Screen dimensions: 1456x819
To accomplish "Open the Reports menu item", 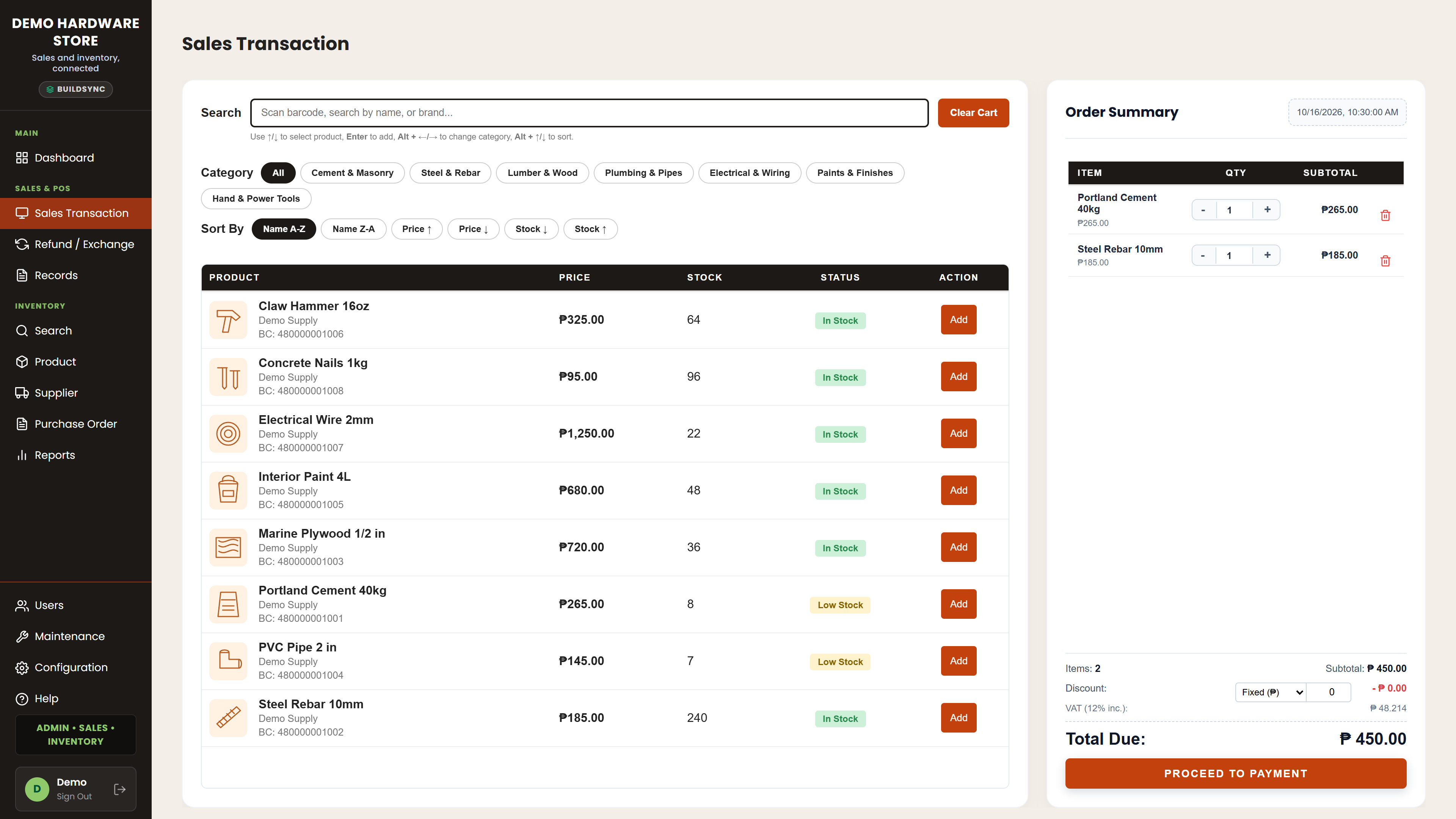I will tap(76, 455).
